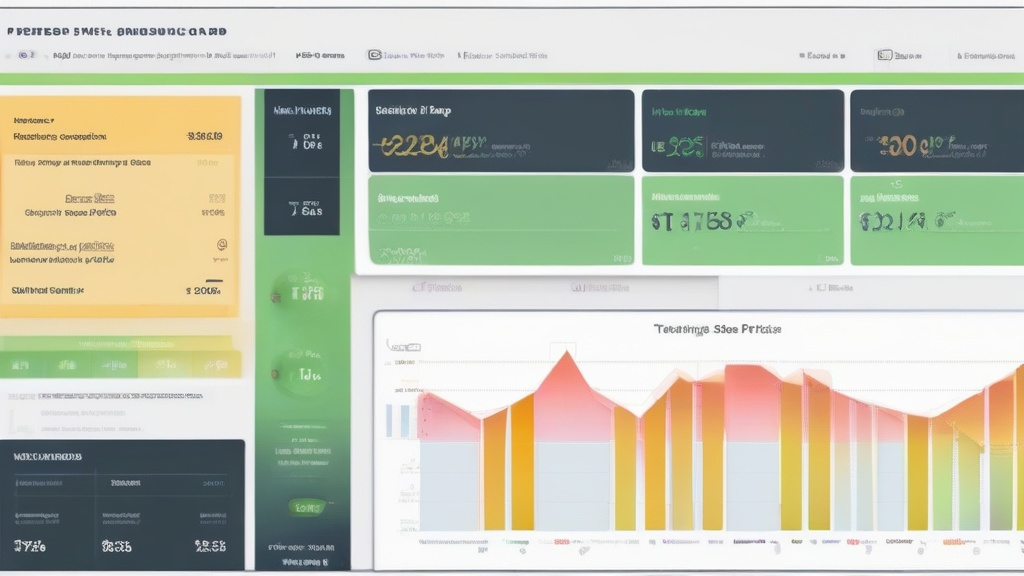The image size is (1024, 576).
Task: Open the rightmost top toolbar menu item
Action: (x=985, y=56)
